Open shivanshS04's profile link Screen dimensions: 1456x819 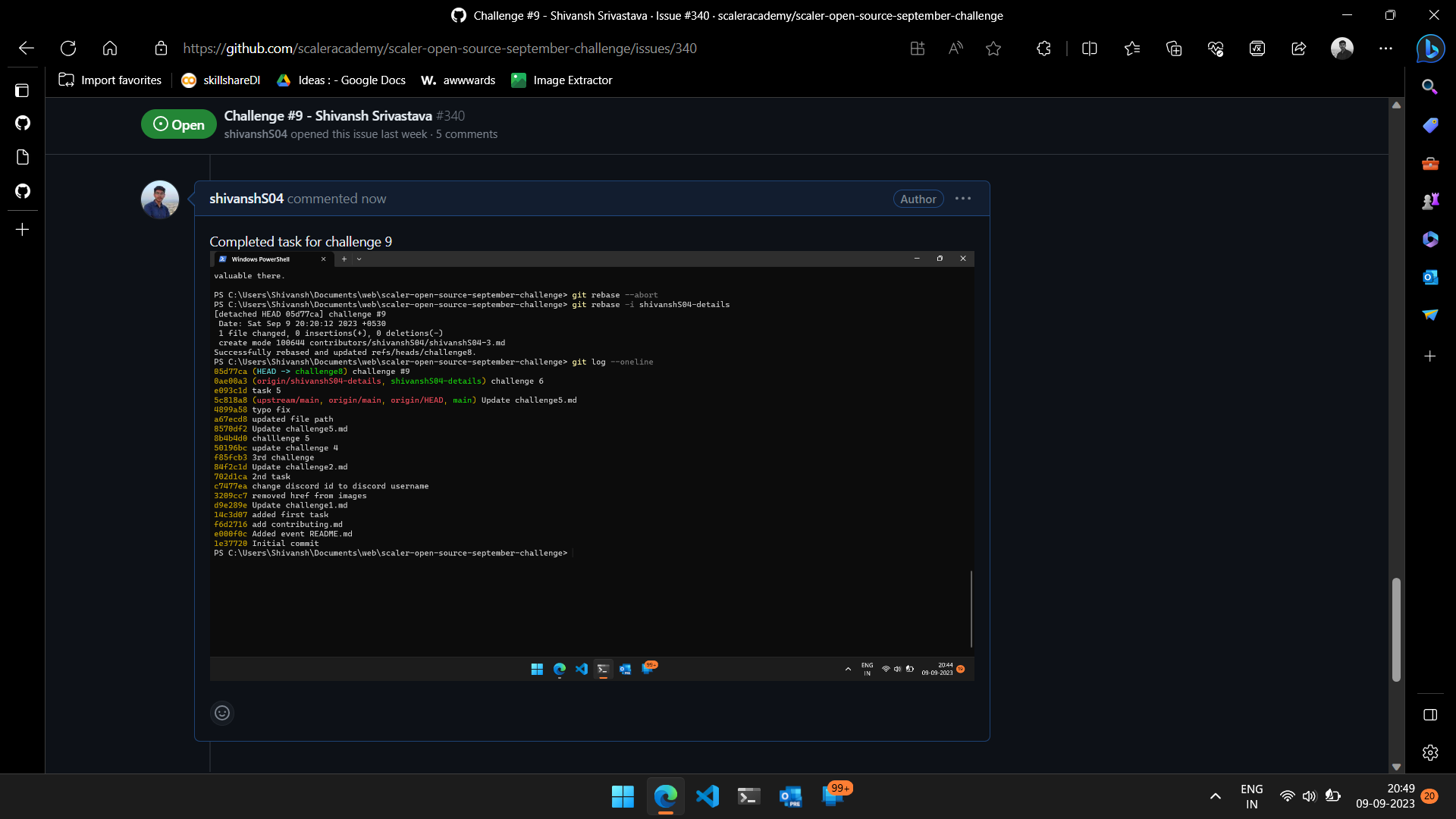click(x=245, y=198)
